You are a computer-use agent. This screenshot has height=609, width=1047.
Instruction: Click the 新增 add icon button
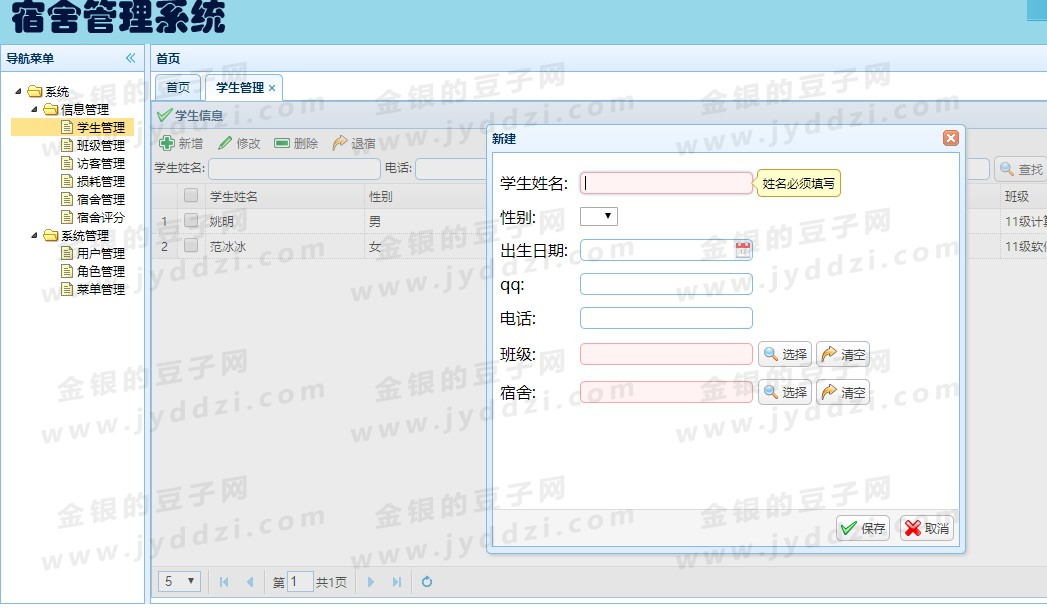point(181,143)
